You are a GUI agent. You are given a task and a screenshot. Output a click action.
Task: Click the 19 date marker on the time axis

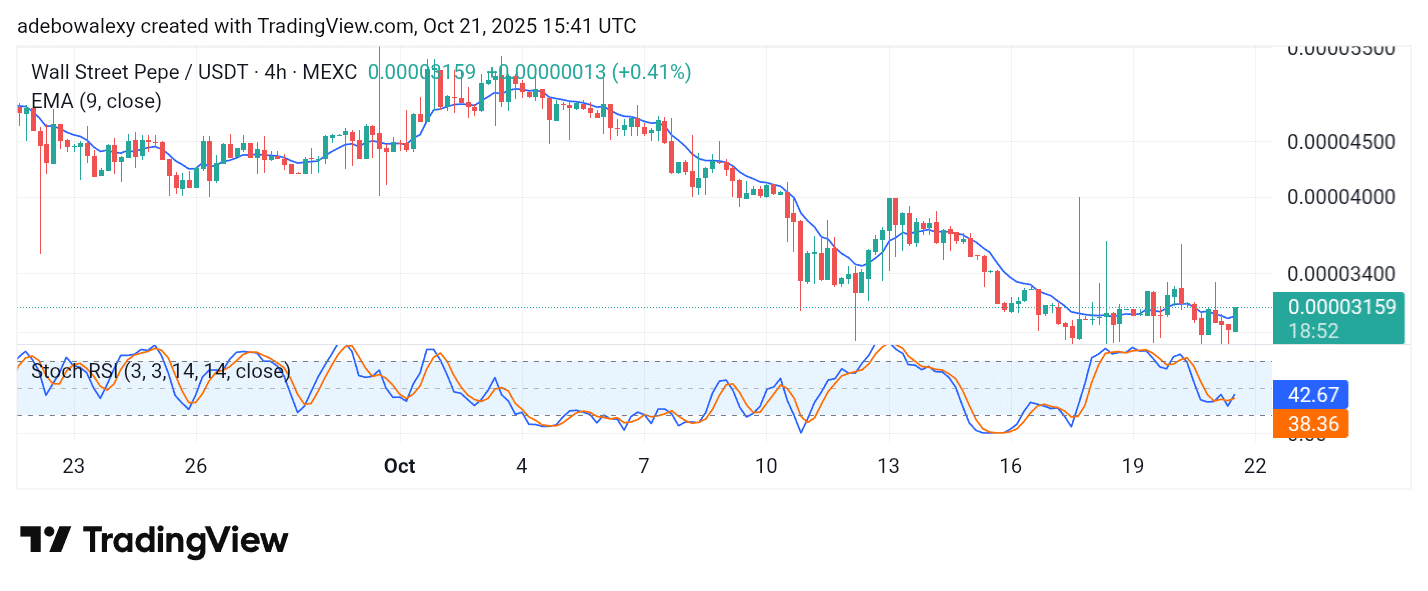(1132, 466)
